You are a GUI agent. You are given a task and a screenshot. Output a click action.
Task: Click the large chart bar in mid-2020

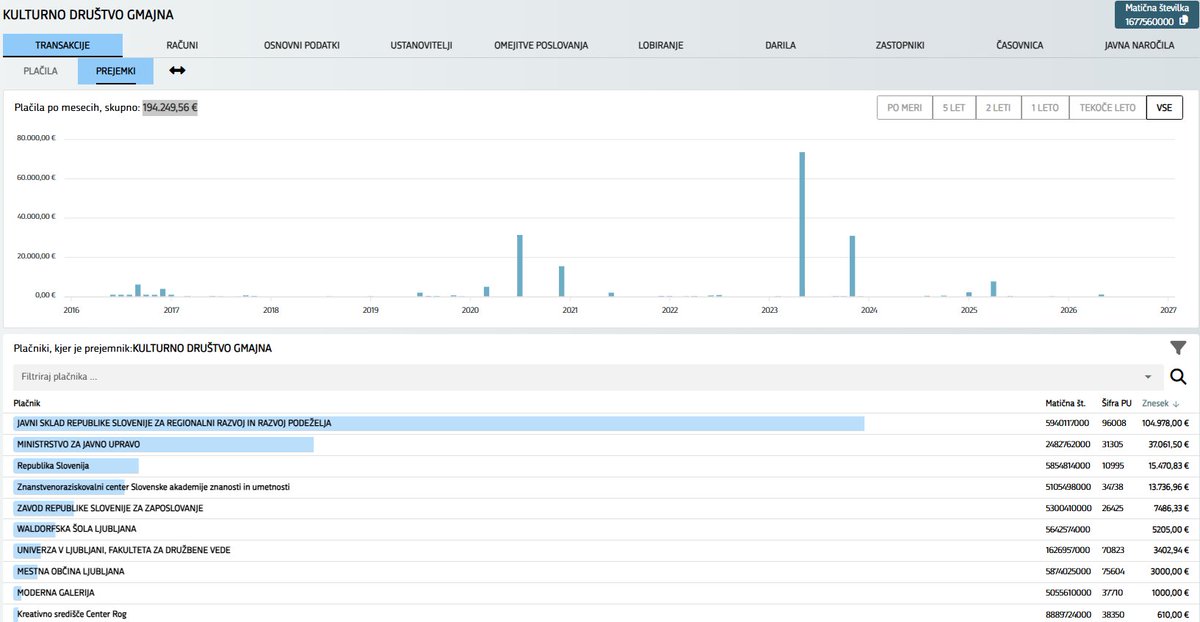click(520, 265)
